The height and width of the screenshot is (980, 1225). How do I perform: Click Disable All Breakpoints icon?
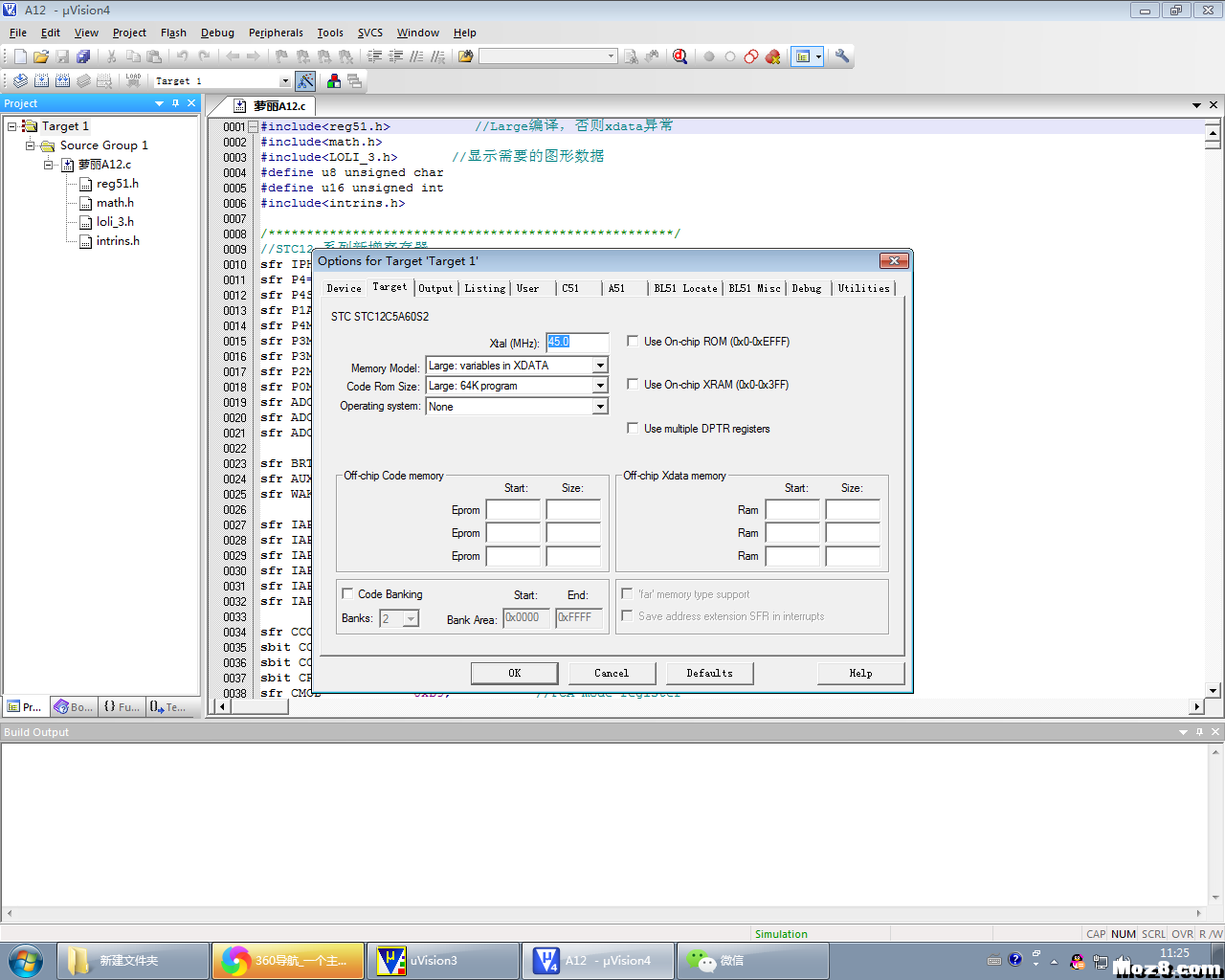(x=751, y=56)
